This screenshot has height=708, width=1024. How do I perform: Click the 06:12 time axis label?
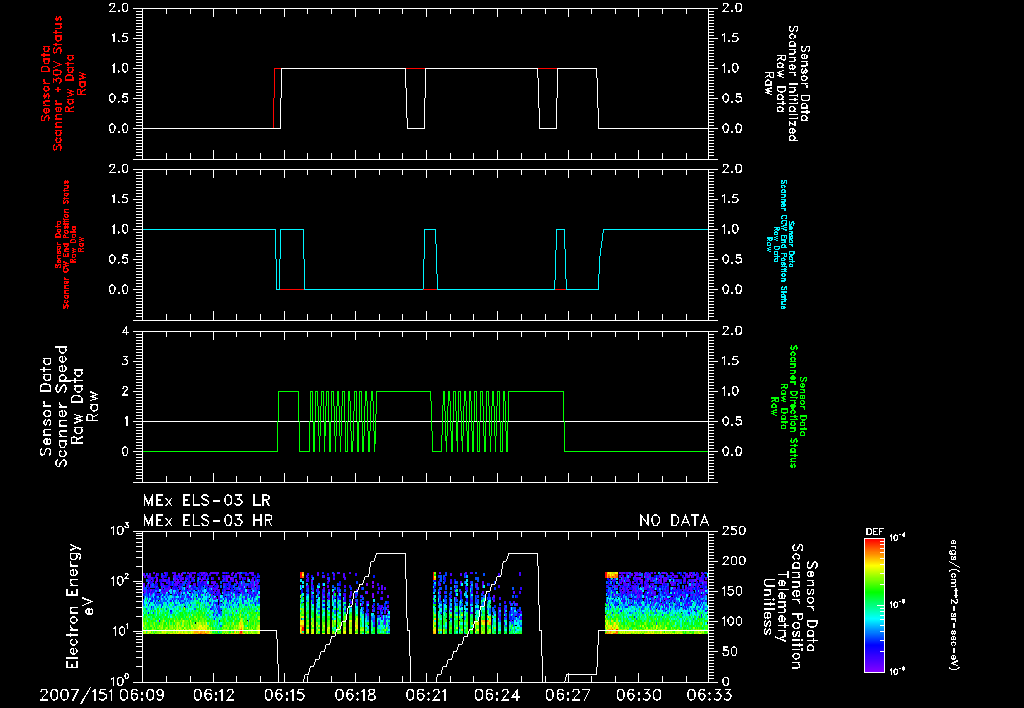(x=214, y=695)
